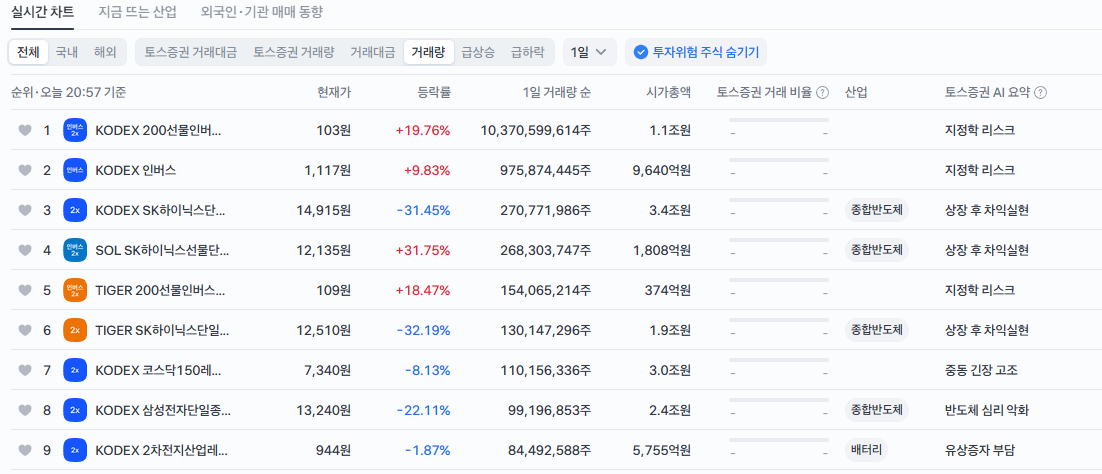The height and width of the screenshot is (474, 1102).
Task: Switch market filter to 해외
Action: point(105,52)
